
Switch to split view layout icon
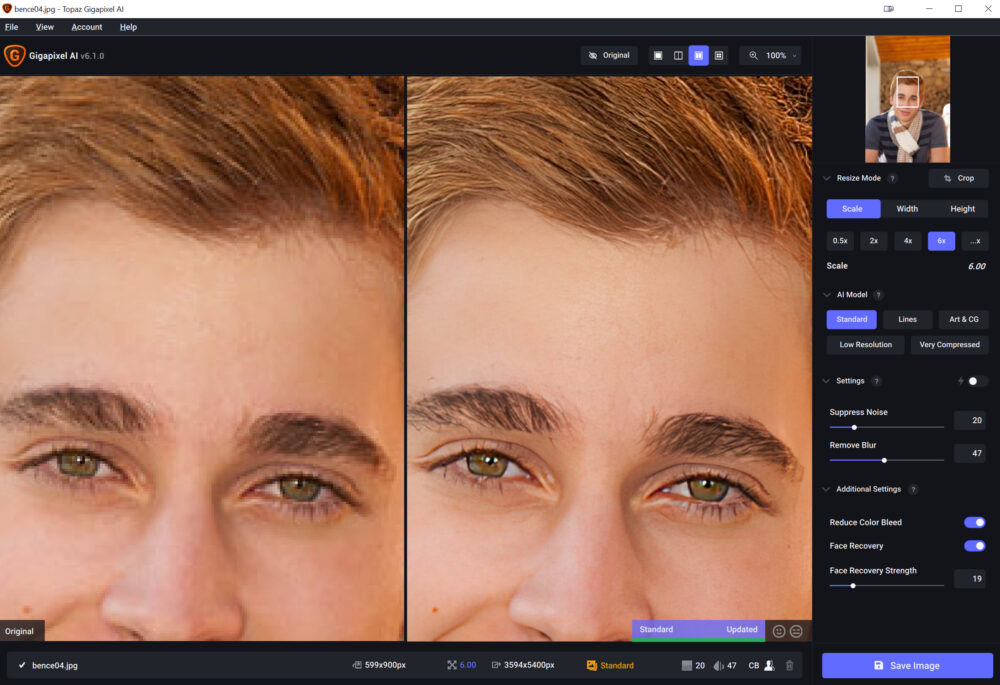(x=679, y=55)
